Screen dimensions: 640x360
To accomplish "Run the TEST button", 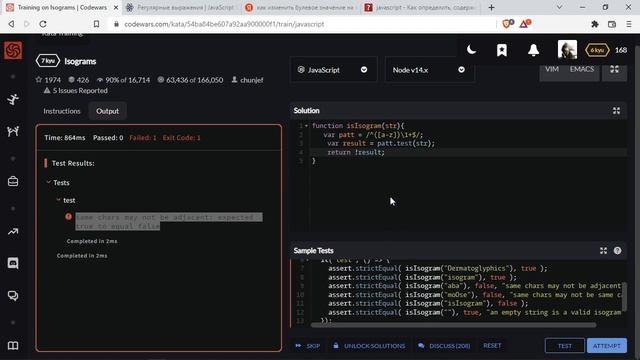I will click(x=564, y=346).
